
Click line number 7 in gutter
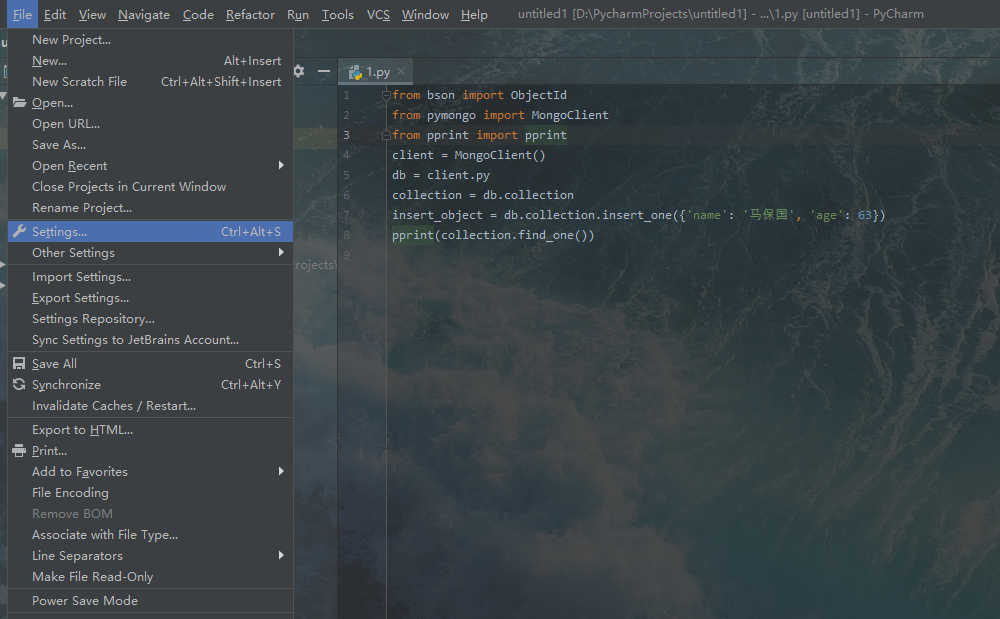pyautogui.click(x=346, y=215)
